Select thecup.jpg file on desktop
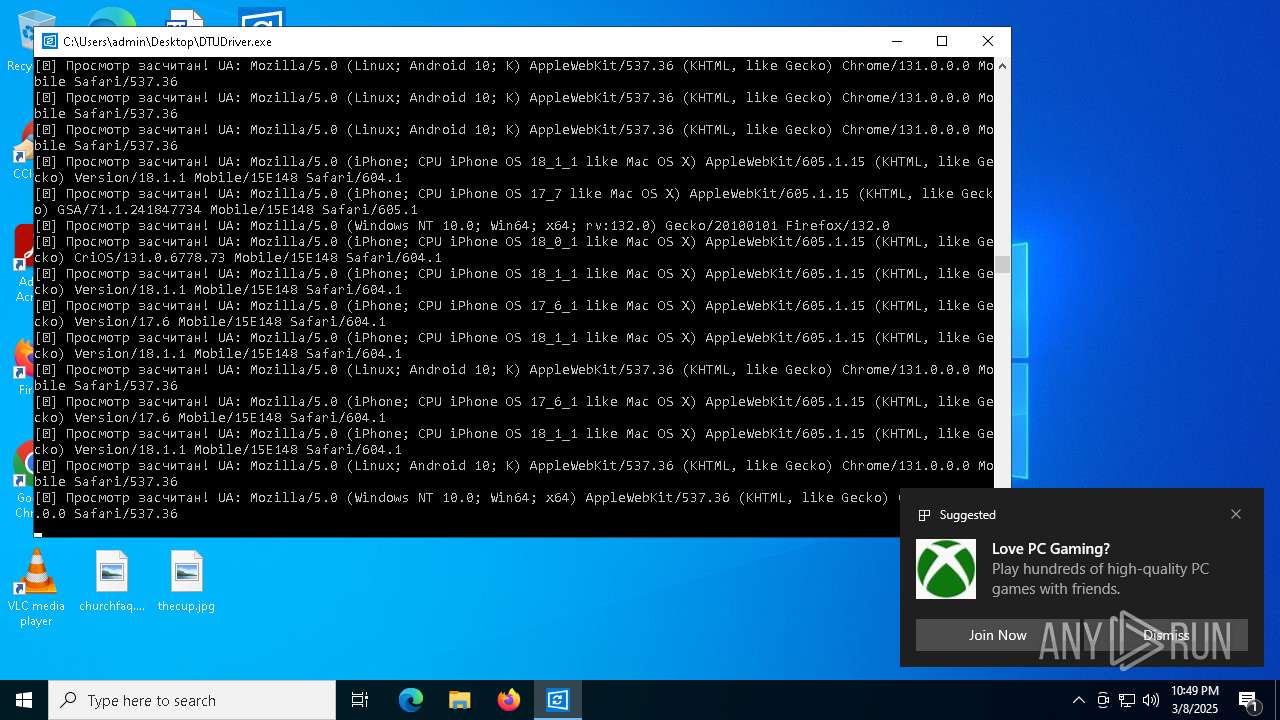 (187, 582)
